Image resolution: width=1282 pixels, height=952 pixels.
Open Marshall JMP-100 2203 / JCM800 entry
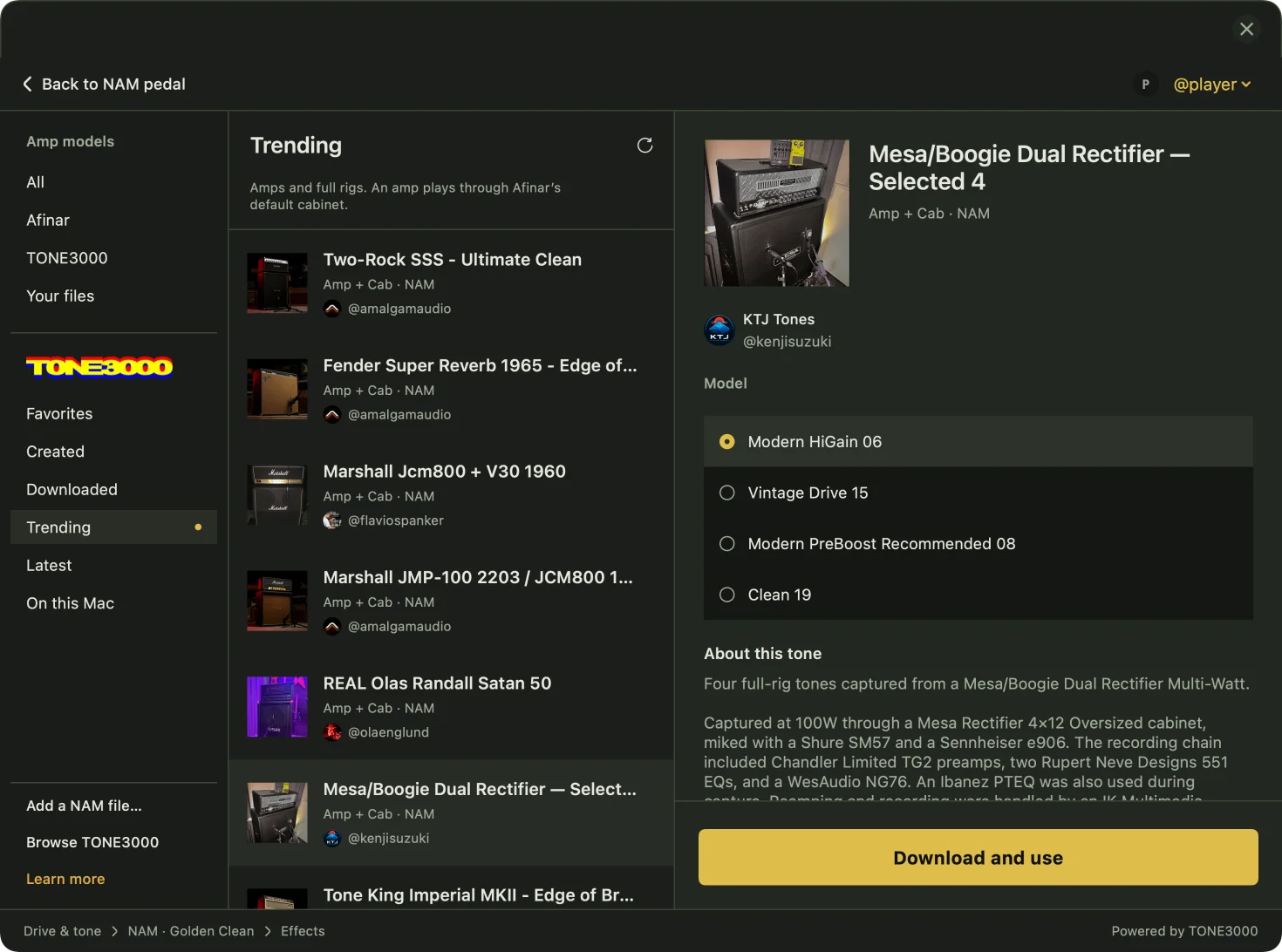(x=451, y=601)
